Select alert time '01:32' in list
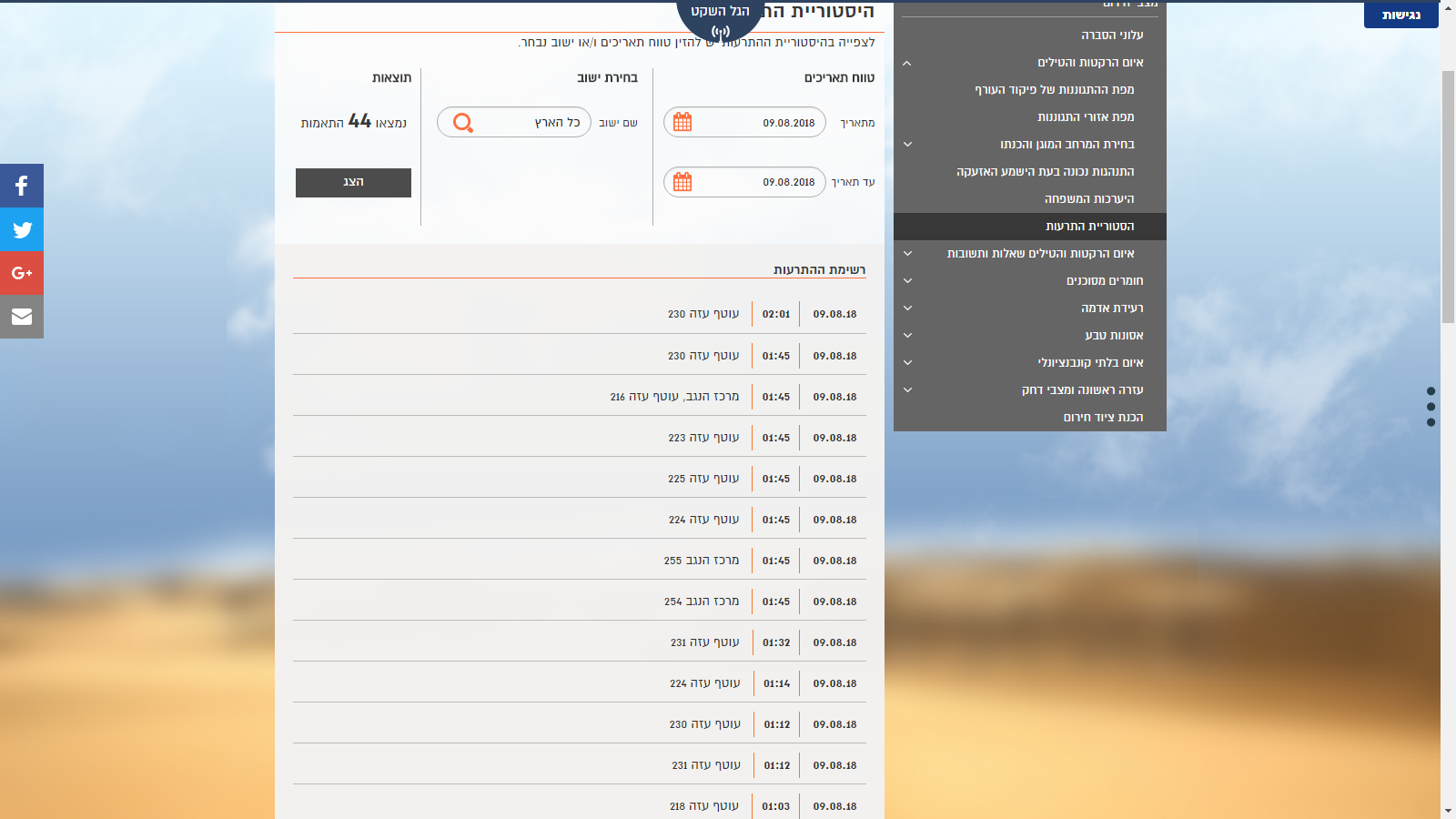This screenshot has width=1456, height=819. pyautogui.click(x=776, y=642)
